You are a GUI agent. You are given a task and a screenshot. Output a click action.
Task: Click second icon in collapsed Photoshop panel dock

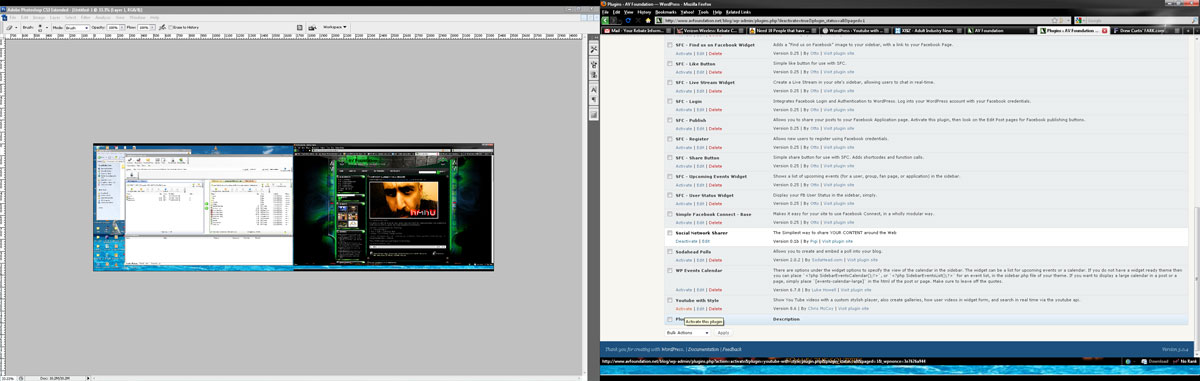[x=594, y=64]
